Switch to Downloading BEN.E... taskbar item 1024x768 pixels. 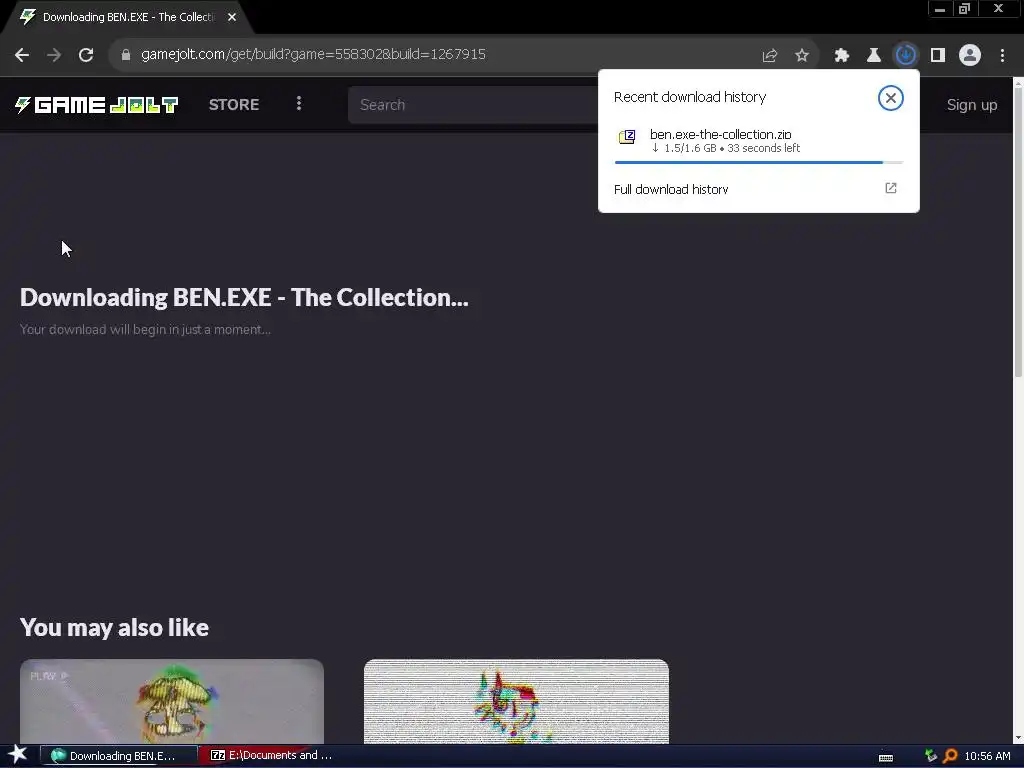pos(118,756)
